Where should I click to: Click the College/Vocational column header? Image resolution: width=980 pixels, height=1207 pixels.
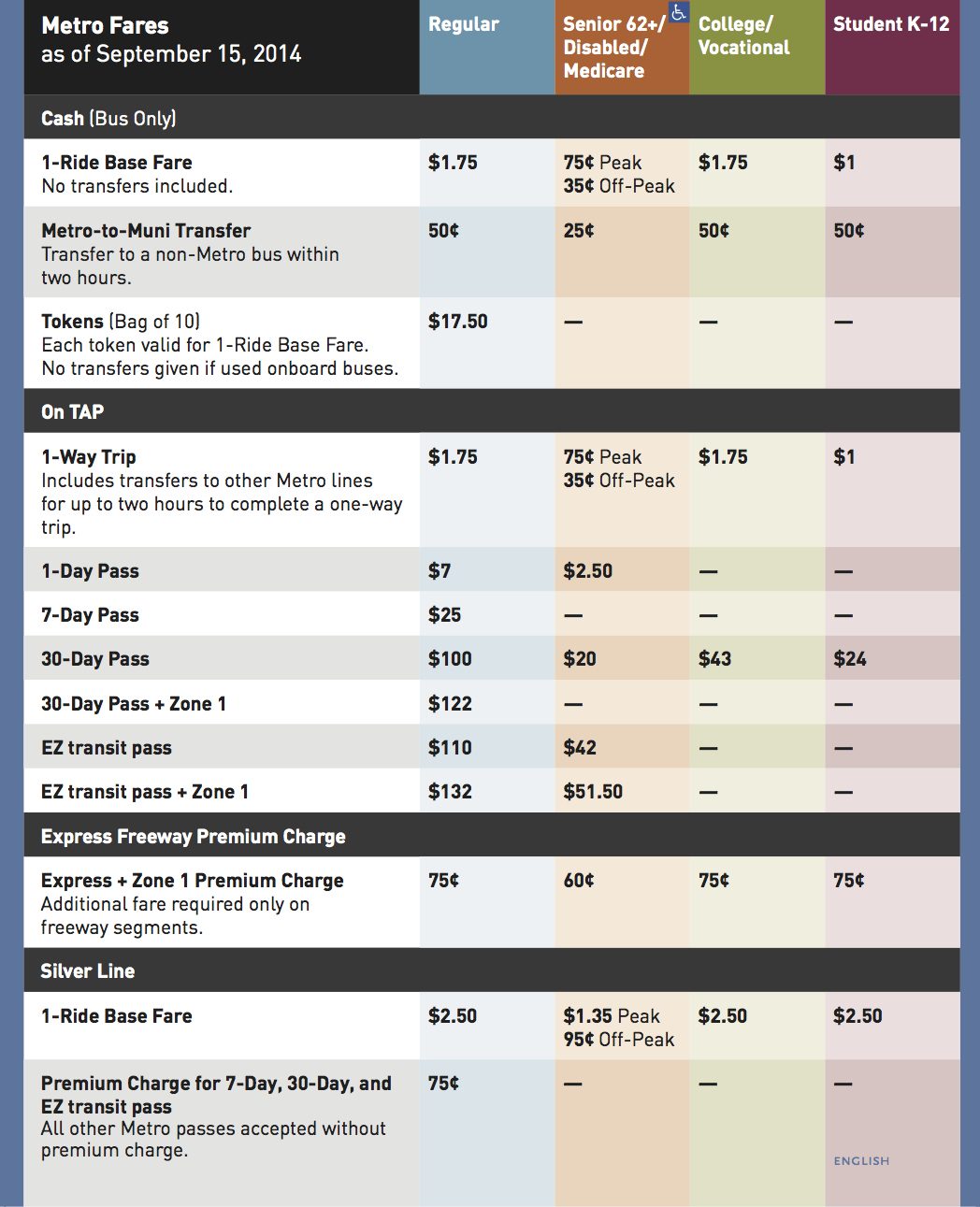click(x=743, y=36)
